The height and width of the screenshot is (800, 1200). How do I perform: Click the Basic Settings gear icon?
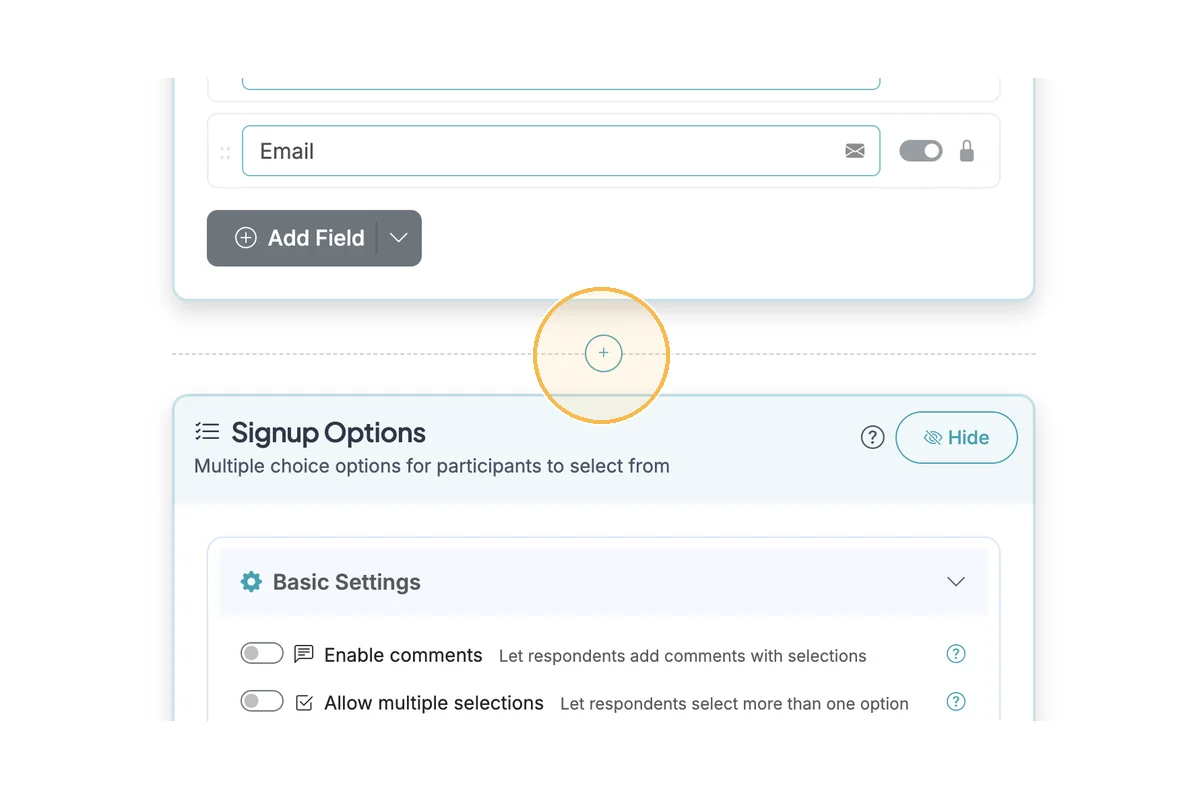[251, 581]
